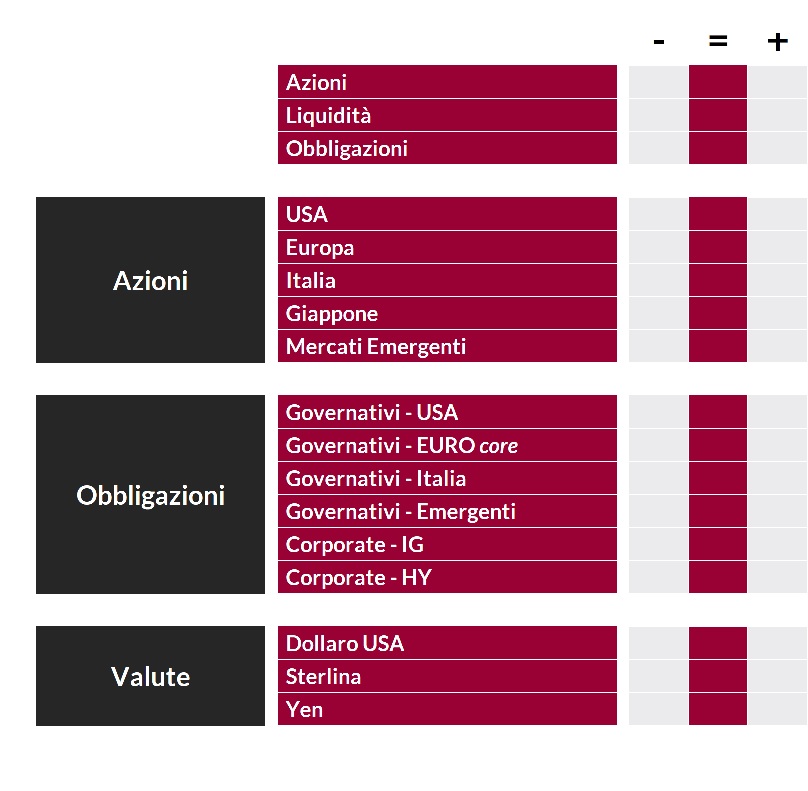Click neutral red cell for Corporate - IG
The width and height of the screenshot is (808, 791).
point(718,544)
